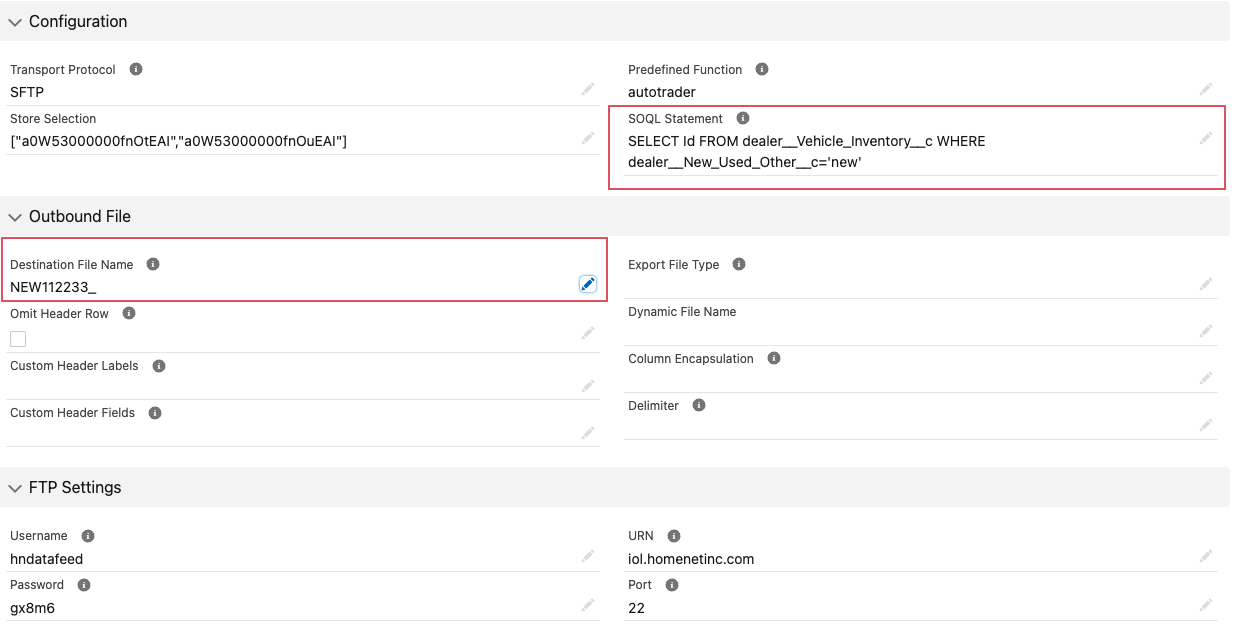Show info tooltip for Username

tap(88, 535)
